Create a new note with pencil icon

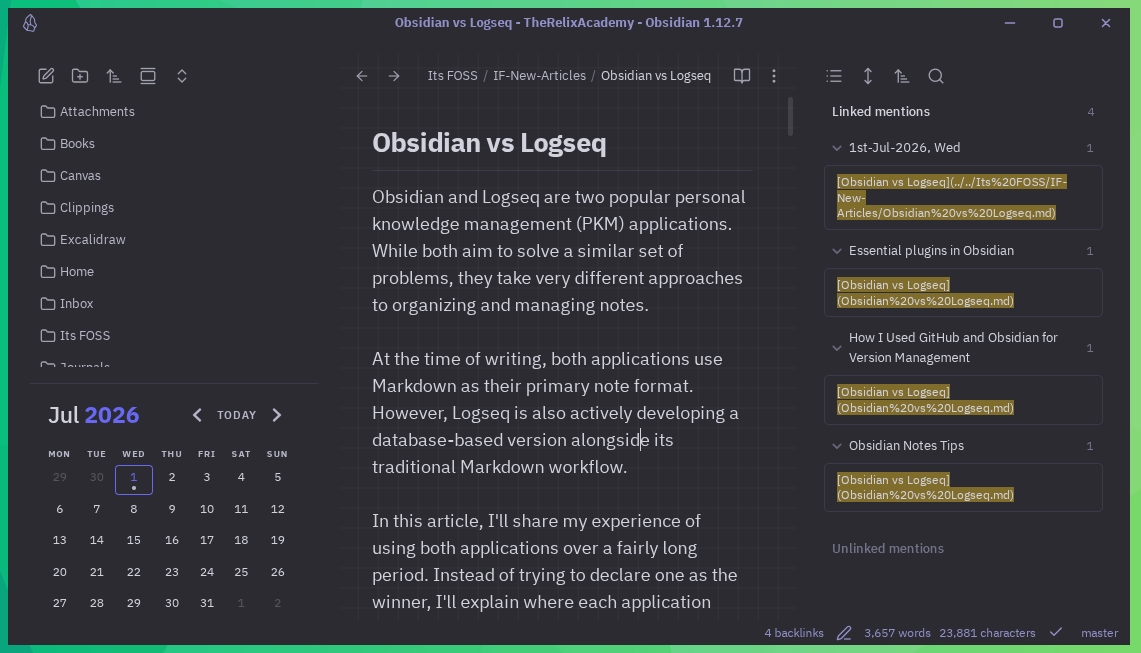point(46,76)
